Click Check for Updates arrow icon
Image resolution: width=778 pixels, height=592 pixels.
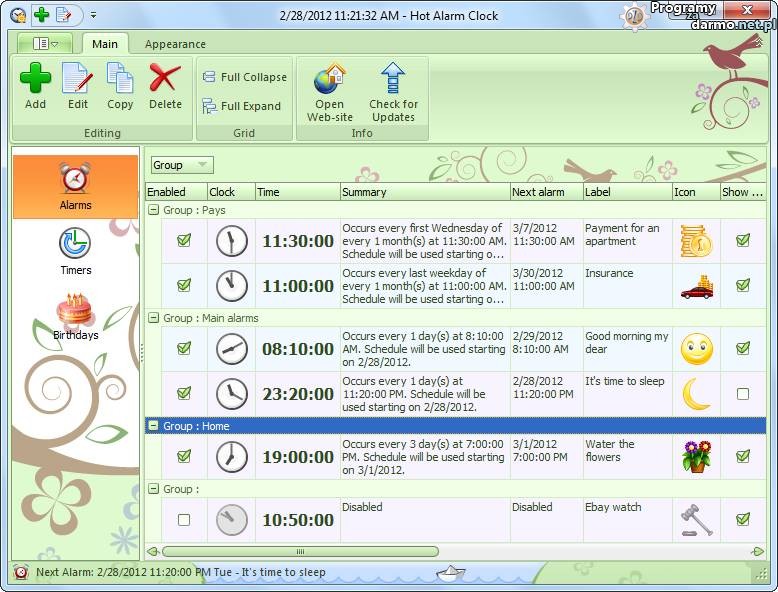click(x=393, y=80)
